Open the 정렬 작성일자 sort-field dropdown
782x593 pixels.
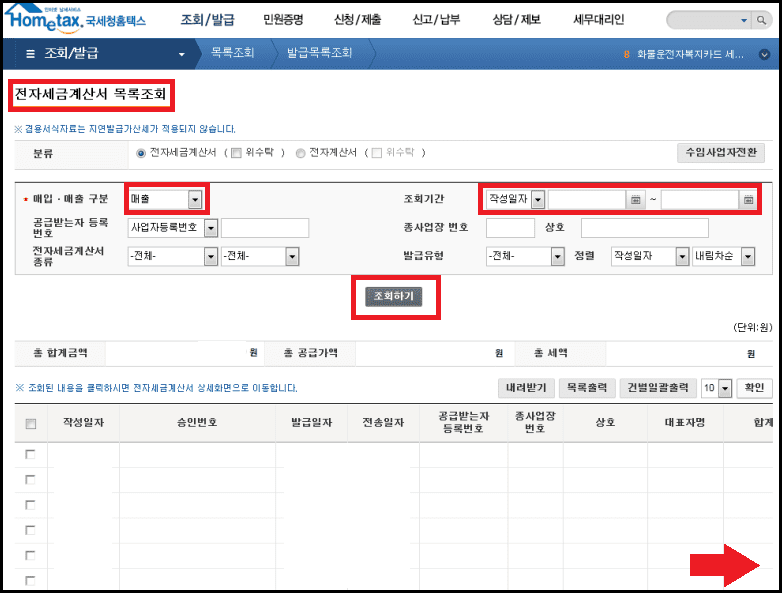coord(650,256)
